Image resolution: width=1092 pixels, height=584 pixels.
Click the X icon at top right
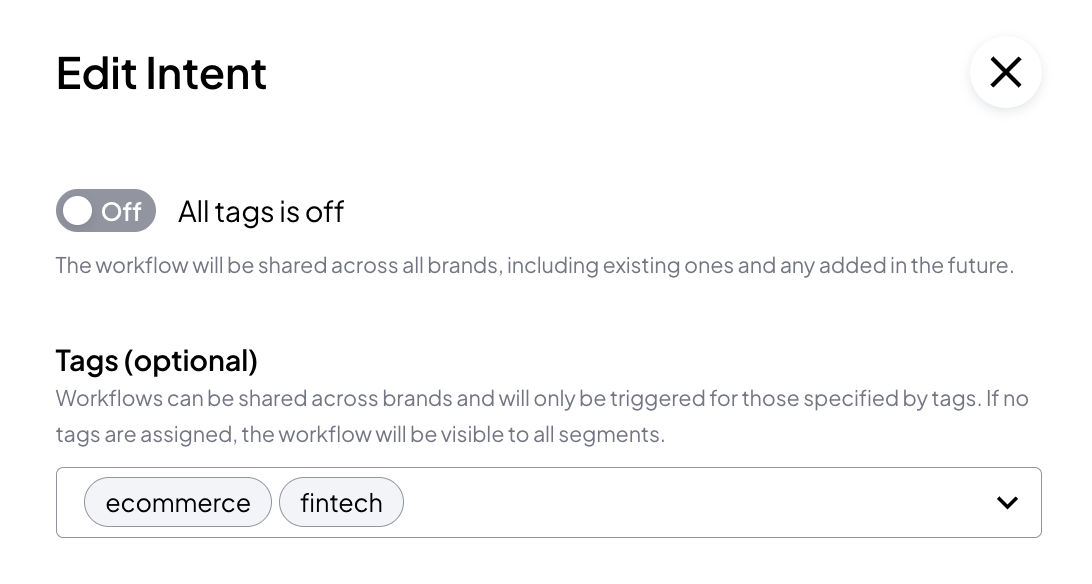[1006, 72]
